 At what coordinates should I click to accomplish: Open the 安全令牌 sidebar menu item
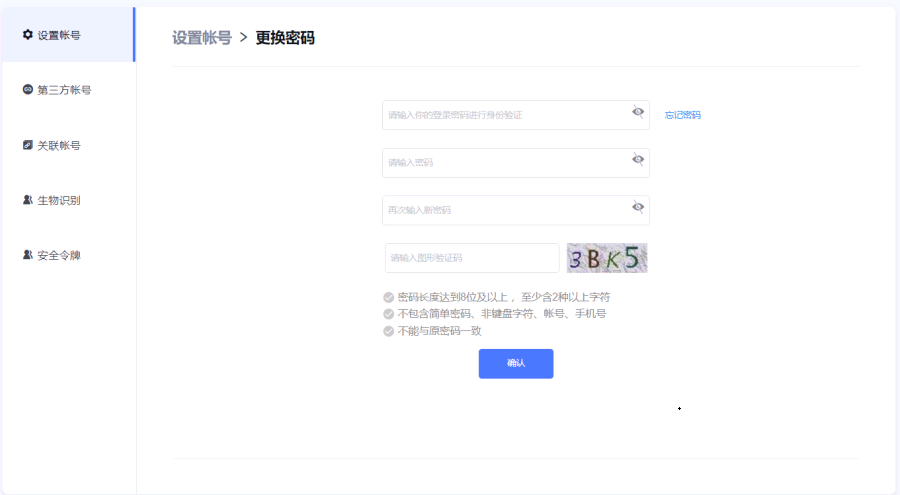click(x=58, y=255)
